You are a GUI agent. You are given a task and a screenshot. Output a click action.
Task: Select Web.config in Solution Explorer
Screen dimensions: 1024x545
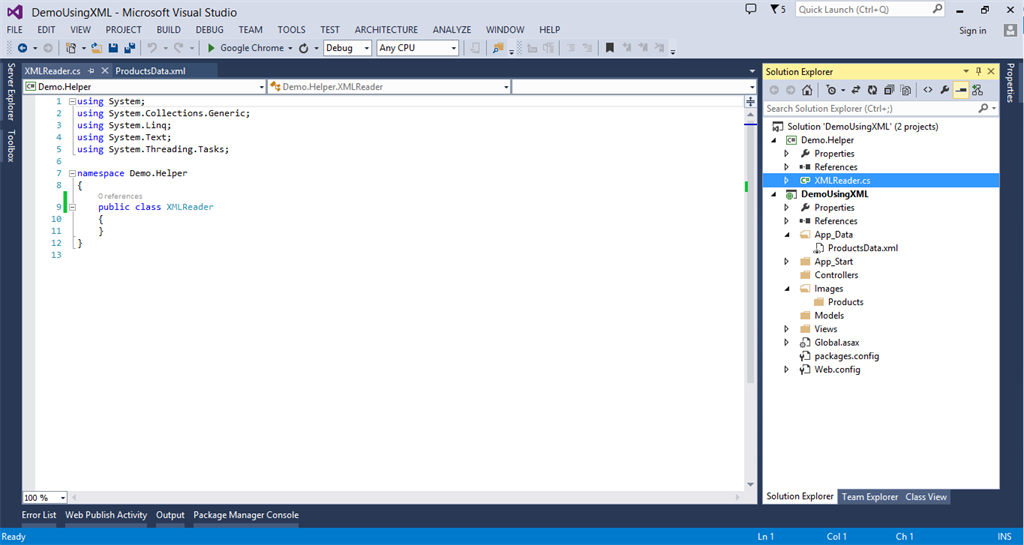tap(837, 369)
